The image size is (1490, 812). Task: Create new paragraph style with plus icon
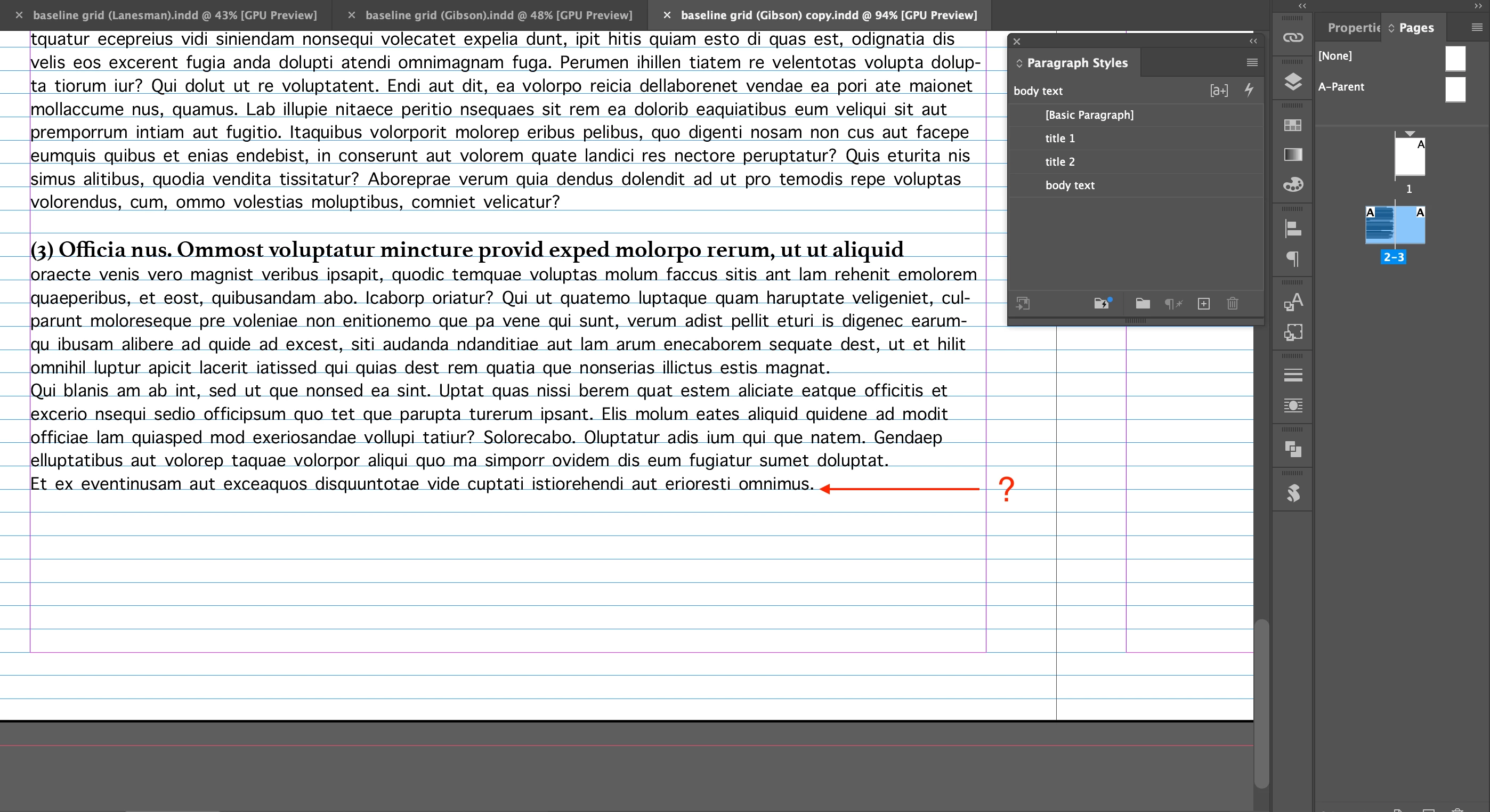(x=1204, y=304)
